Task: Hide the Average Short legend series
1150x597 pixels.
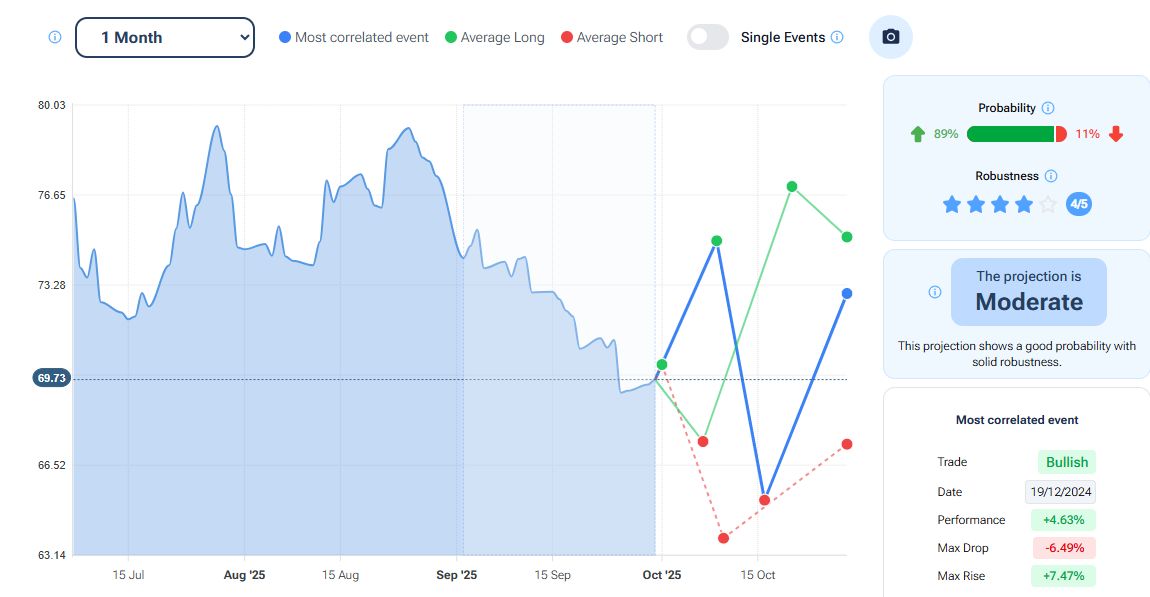Action: pyautogui.click(x=611, y=37)
